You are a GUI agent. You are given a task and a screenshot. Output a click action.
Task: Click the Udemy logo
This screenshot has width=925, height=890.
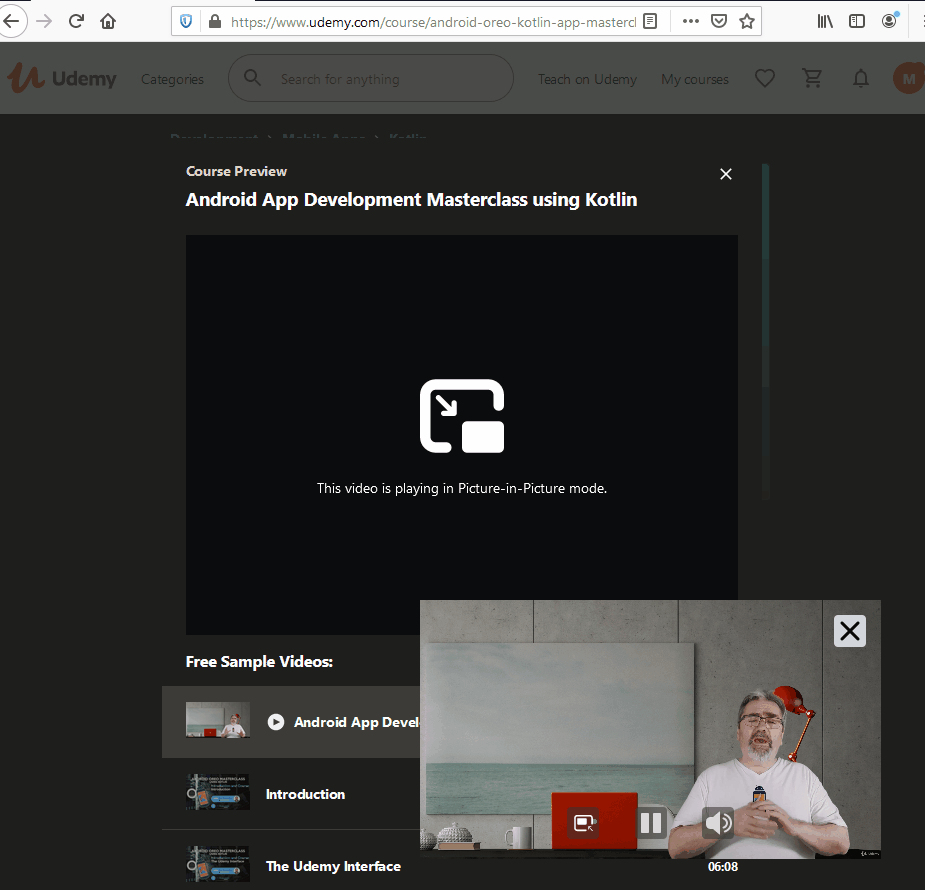tap(62, 77)
